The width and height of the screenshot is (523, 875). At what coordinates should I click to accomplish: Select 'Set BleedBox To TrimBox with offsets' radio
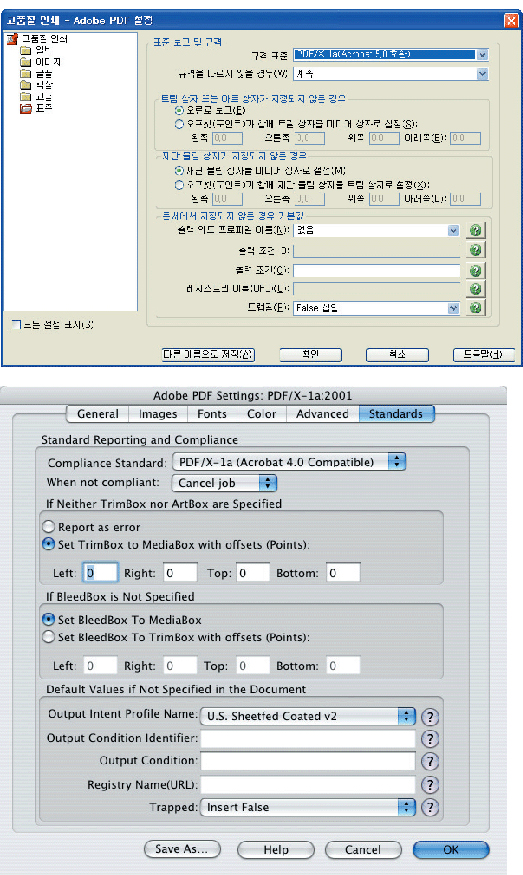(49, 637)
